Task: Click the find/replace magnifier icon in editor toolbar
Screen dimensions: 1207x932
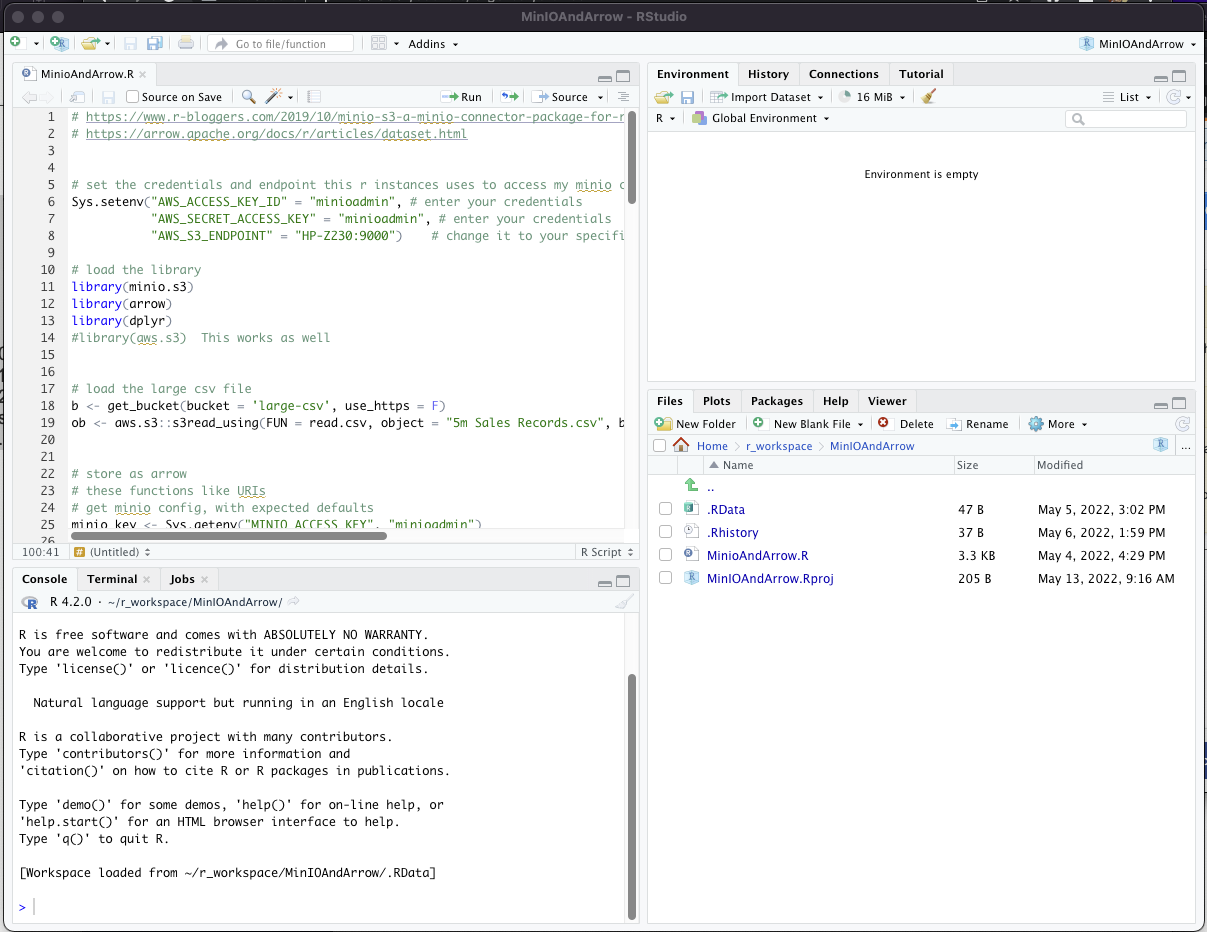Action: (248, 97)
